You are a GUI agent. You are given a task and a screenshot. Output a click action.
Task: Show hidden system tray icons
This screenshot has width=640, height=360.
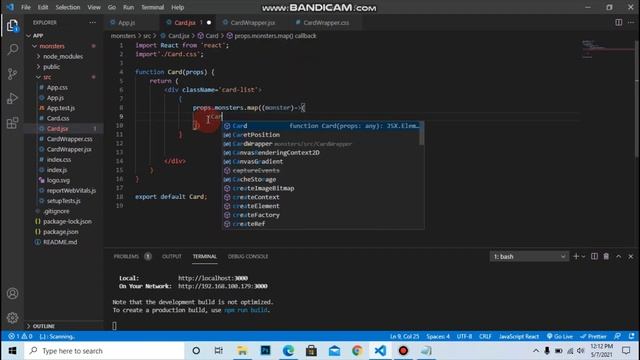click(x=536, y=351)
